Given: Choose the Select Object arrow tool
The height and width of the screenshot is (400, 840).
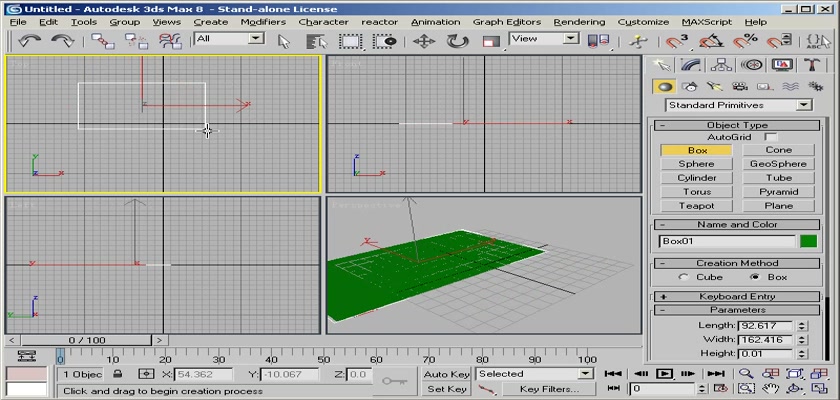Looking at the screenshot, I should click(284, 42).
